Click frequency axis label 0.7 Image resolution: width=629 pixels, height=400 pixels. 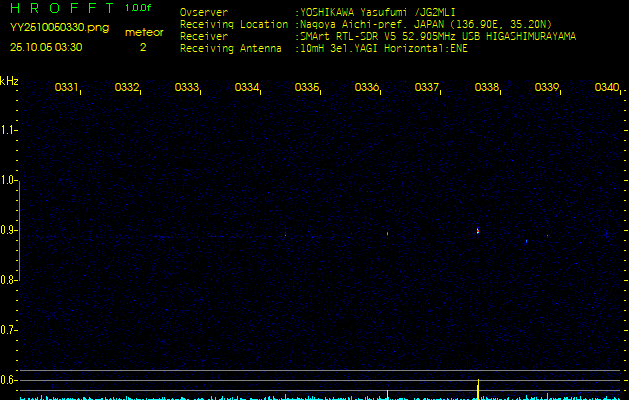[x=7, y=330]
